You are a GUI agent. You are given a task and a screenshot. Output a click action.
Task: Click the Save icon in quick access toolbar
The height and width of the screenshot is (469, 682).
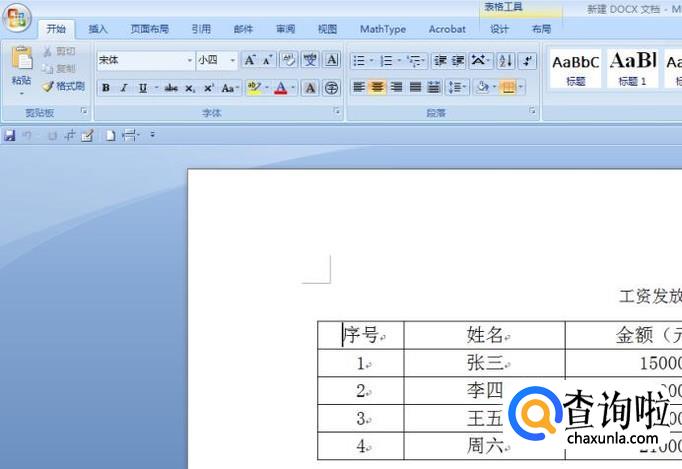[x=10, y=136]
